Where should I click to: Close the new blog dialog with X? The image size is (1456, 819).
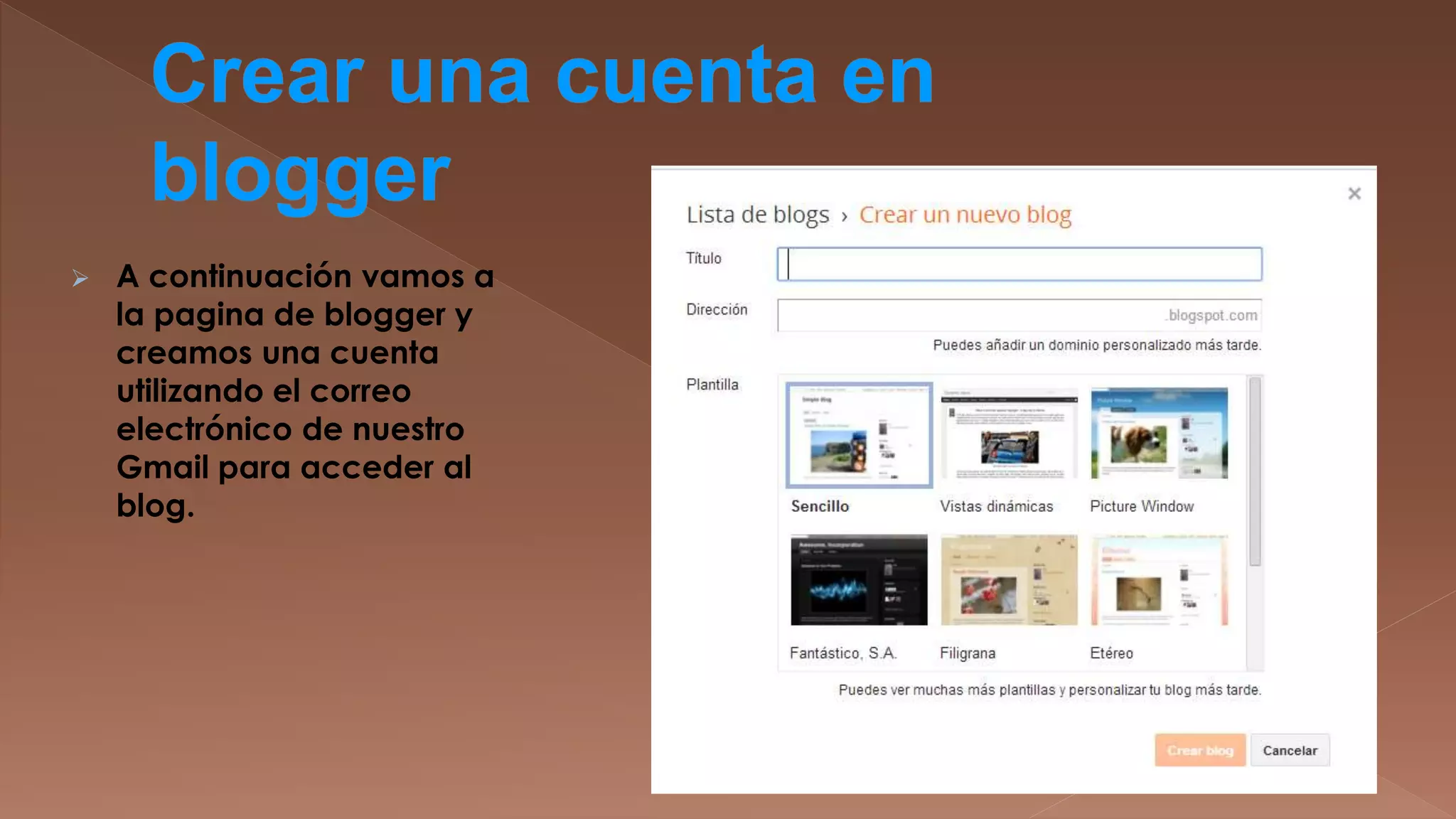1354,193
